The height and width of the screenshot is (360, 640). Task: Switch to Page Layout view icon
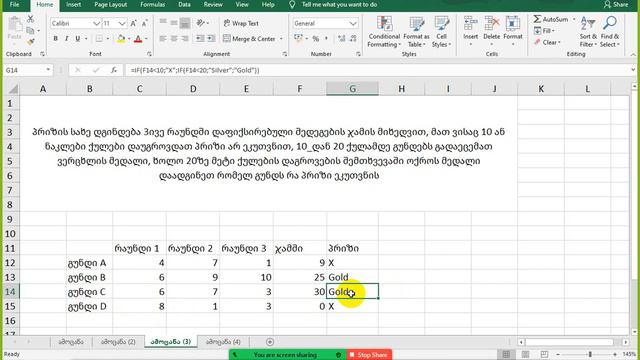[525, 354]
